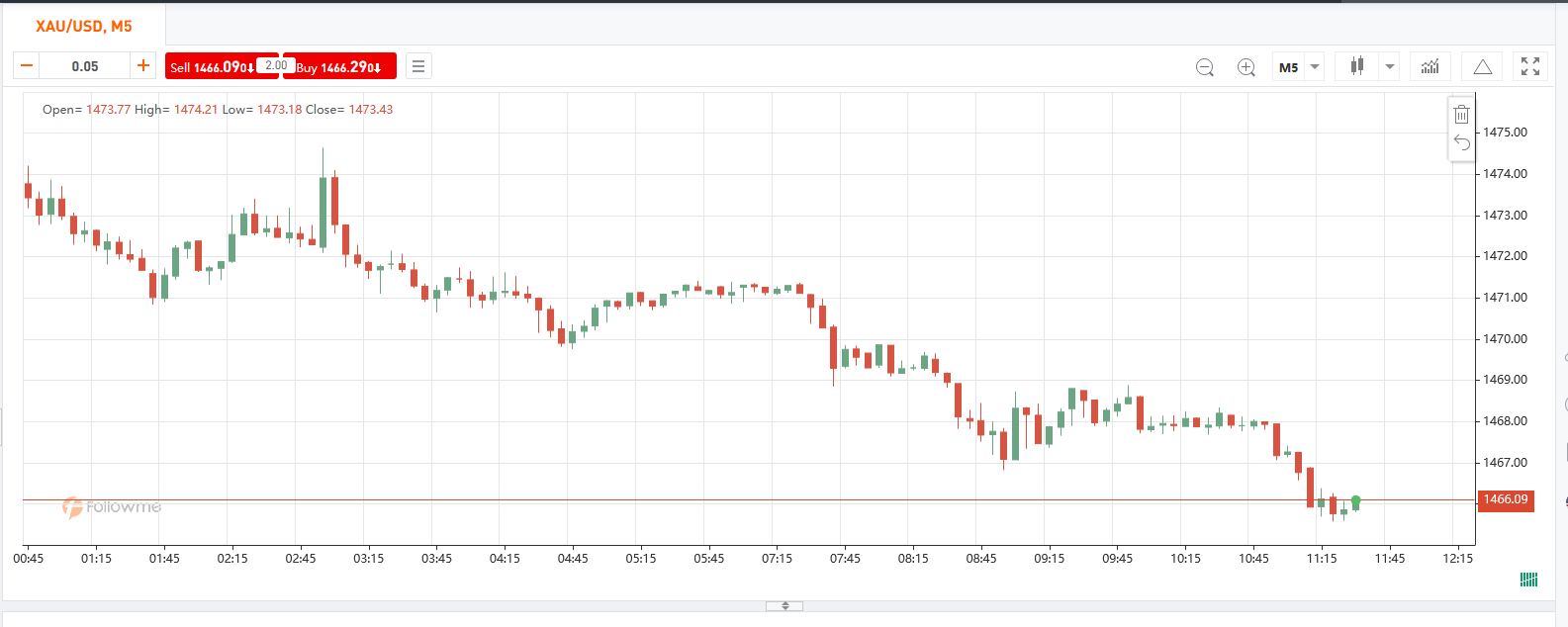Image resolution: width=1568 pixels, height=627 pixels.
Task: Select the candlestick chart type icon
Action: click(x=1357, y=66)
